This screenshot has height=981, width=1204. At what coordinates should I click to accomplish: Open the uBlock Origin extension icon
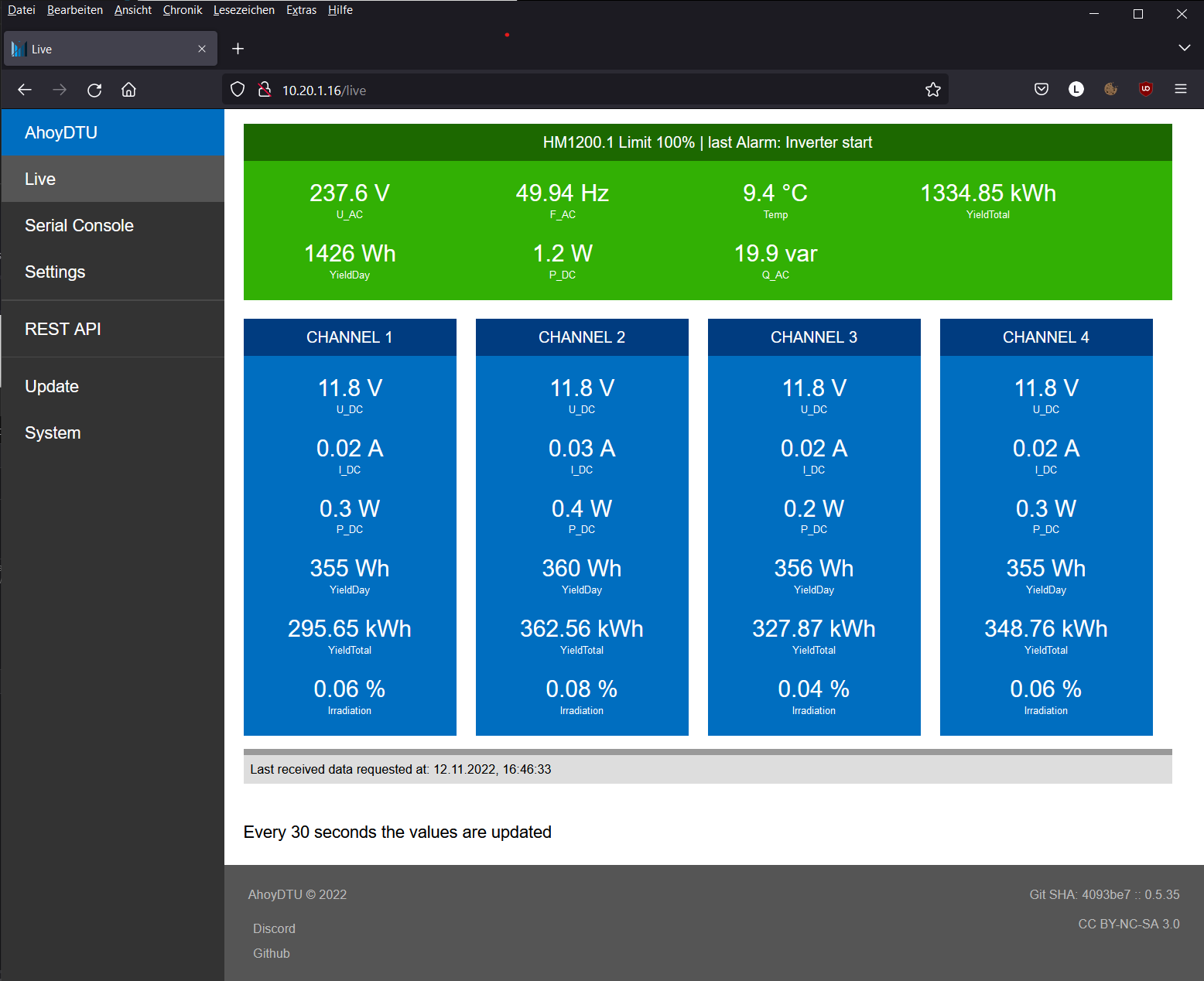(1145, 89)
